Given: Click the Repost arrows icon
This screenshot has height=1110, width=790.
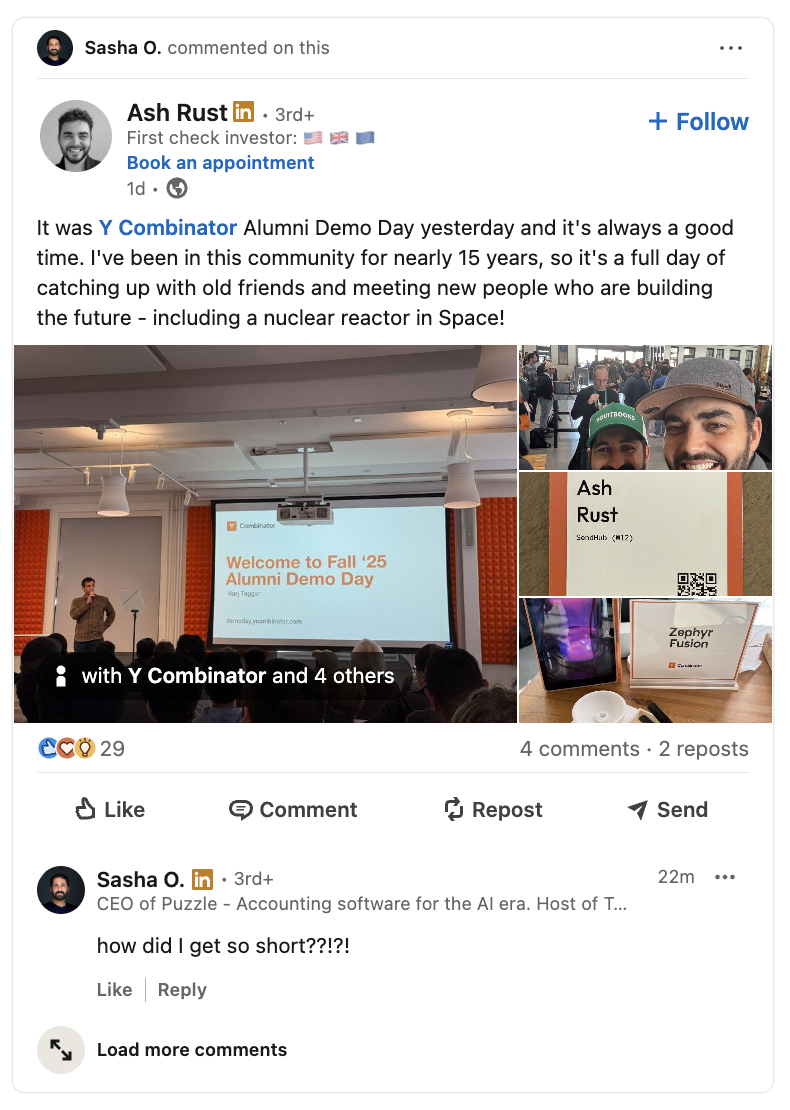Looking at the screenshot, I should click(454, 809).
